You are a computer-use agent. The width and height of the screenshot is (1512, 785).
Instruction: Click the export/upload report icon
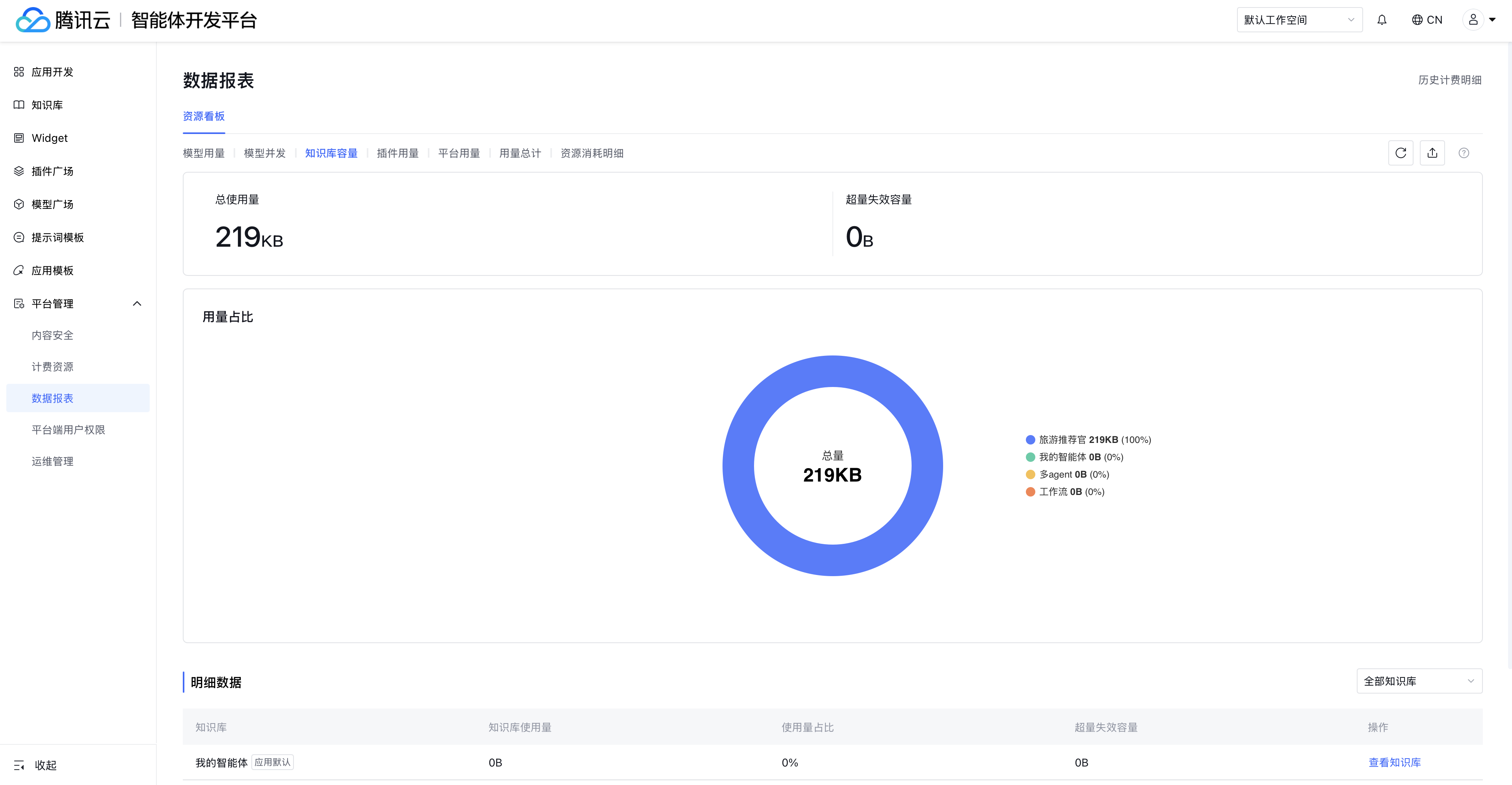point(1432,153)
